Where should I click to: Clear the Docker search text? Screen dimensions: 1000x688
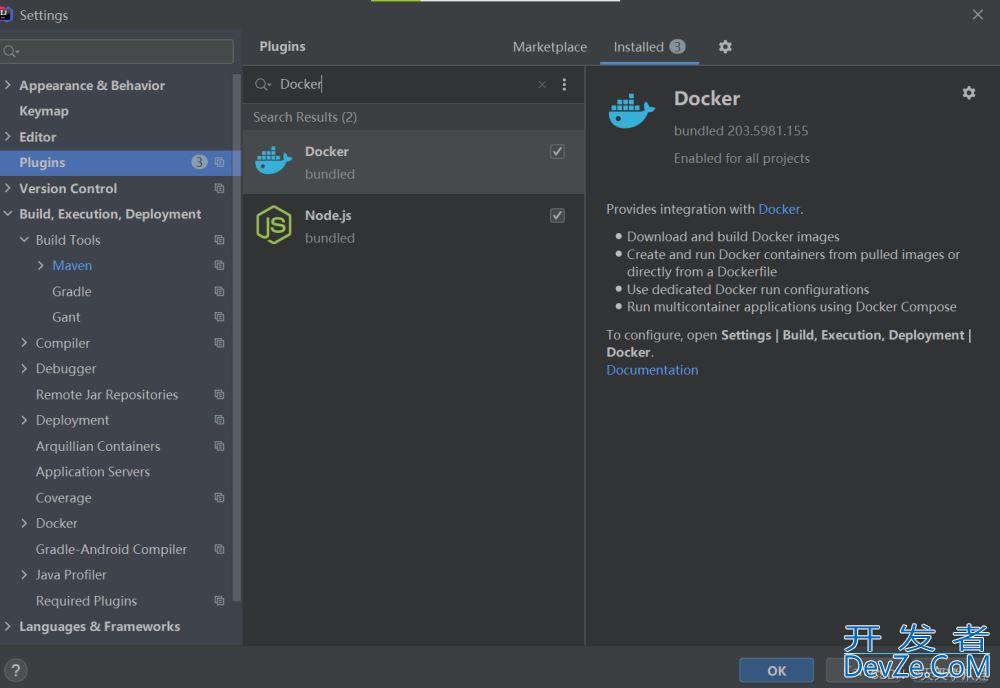tap(541, 84)
